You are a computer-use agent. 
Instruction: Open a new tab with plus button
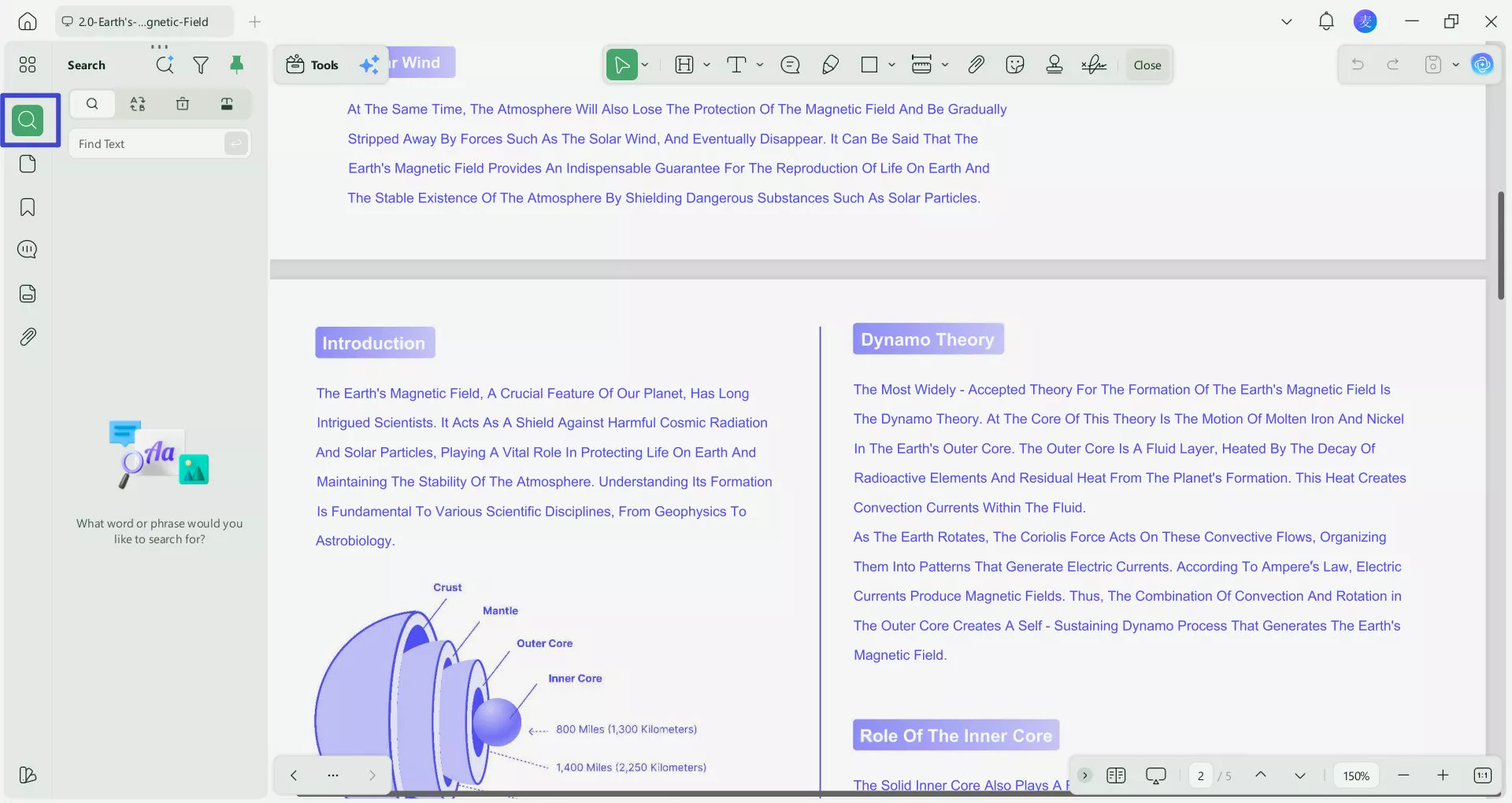[254, 22]
